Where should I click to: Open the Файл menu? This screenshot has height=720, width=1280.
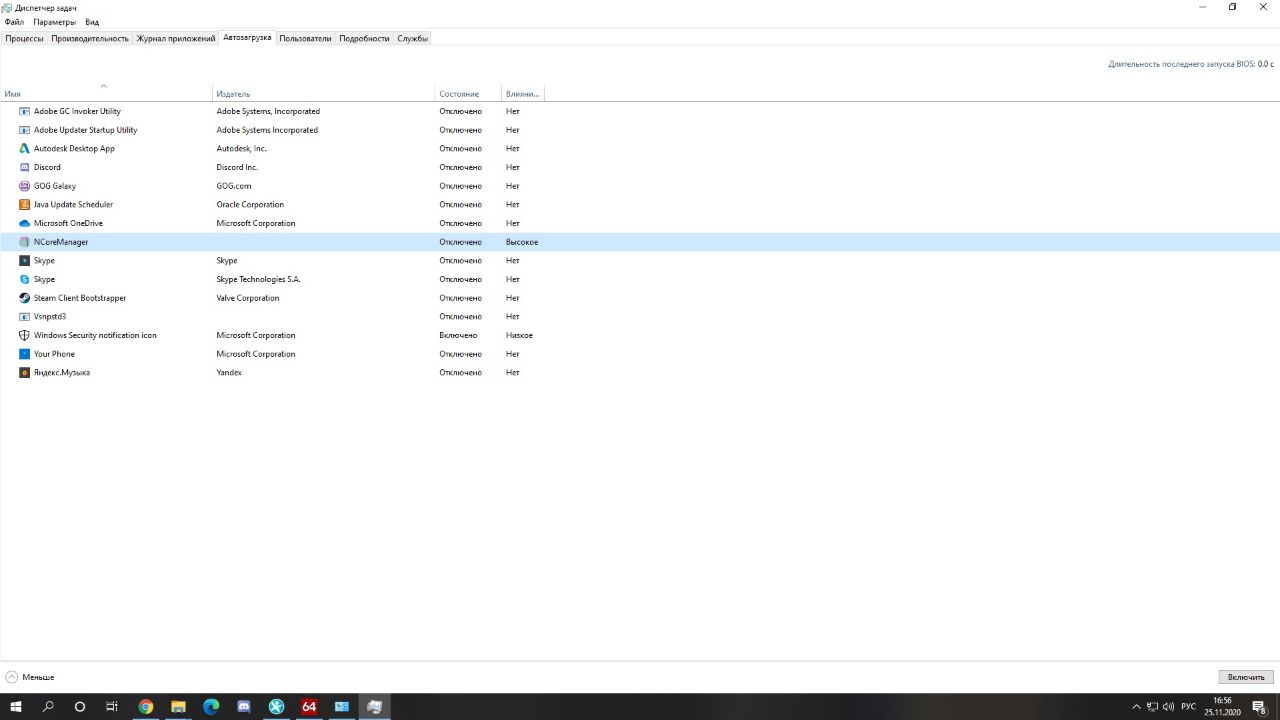click(x=14, y=22)
